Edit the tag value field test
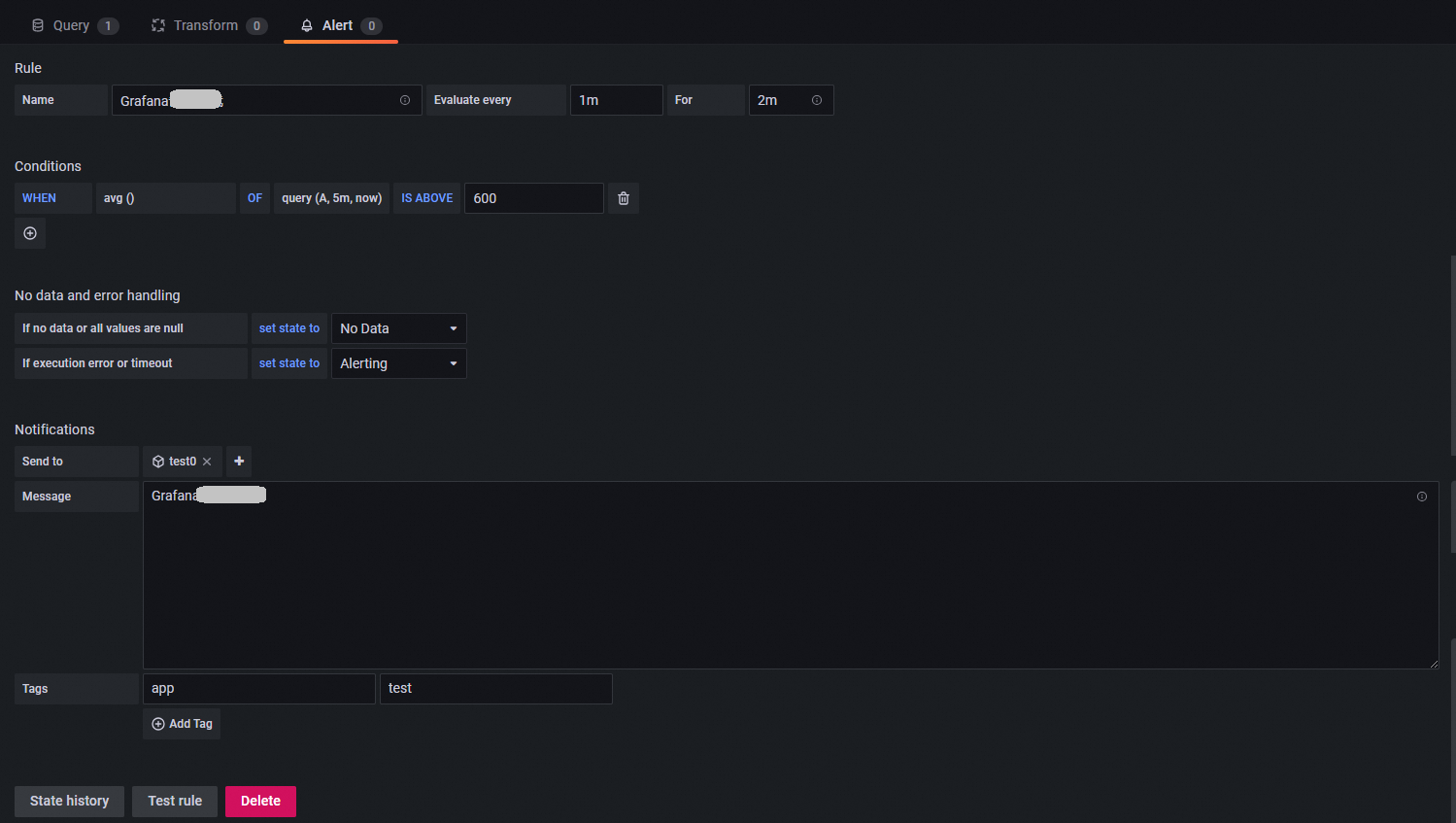Screen dimensions: 1456x823 495,689
